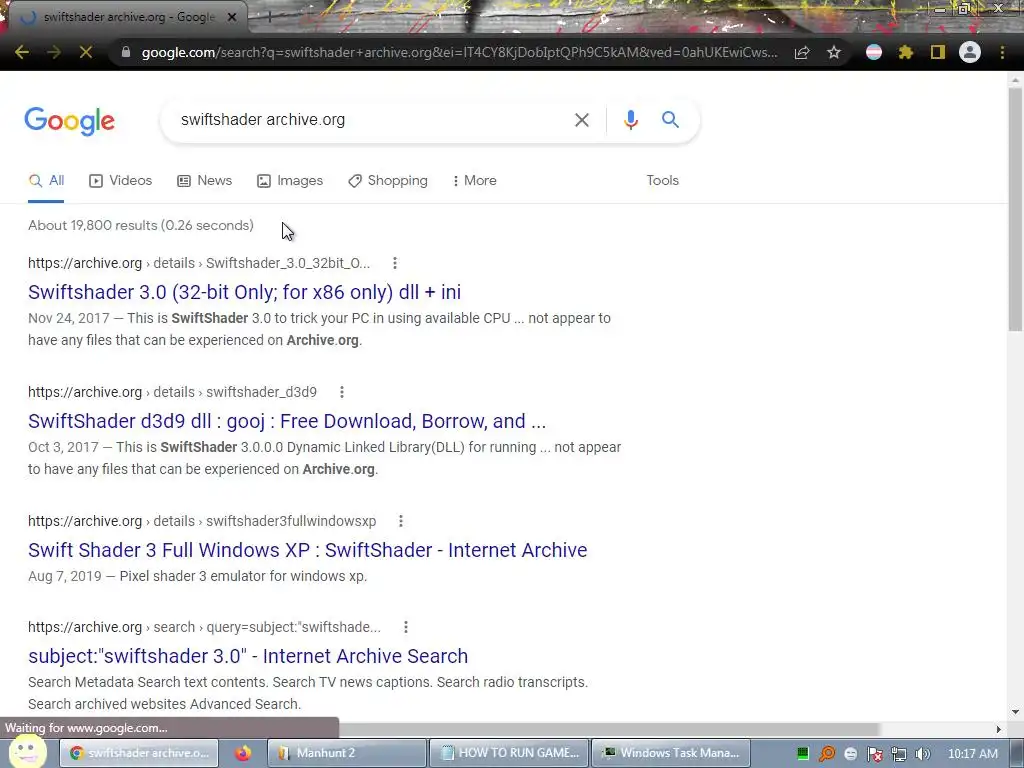Open the Extensions puzzle-piece menu

906,52
